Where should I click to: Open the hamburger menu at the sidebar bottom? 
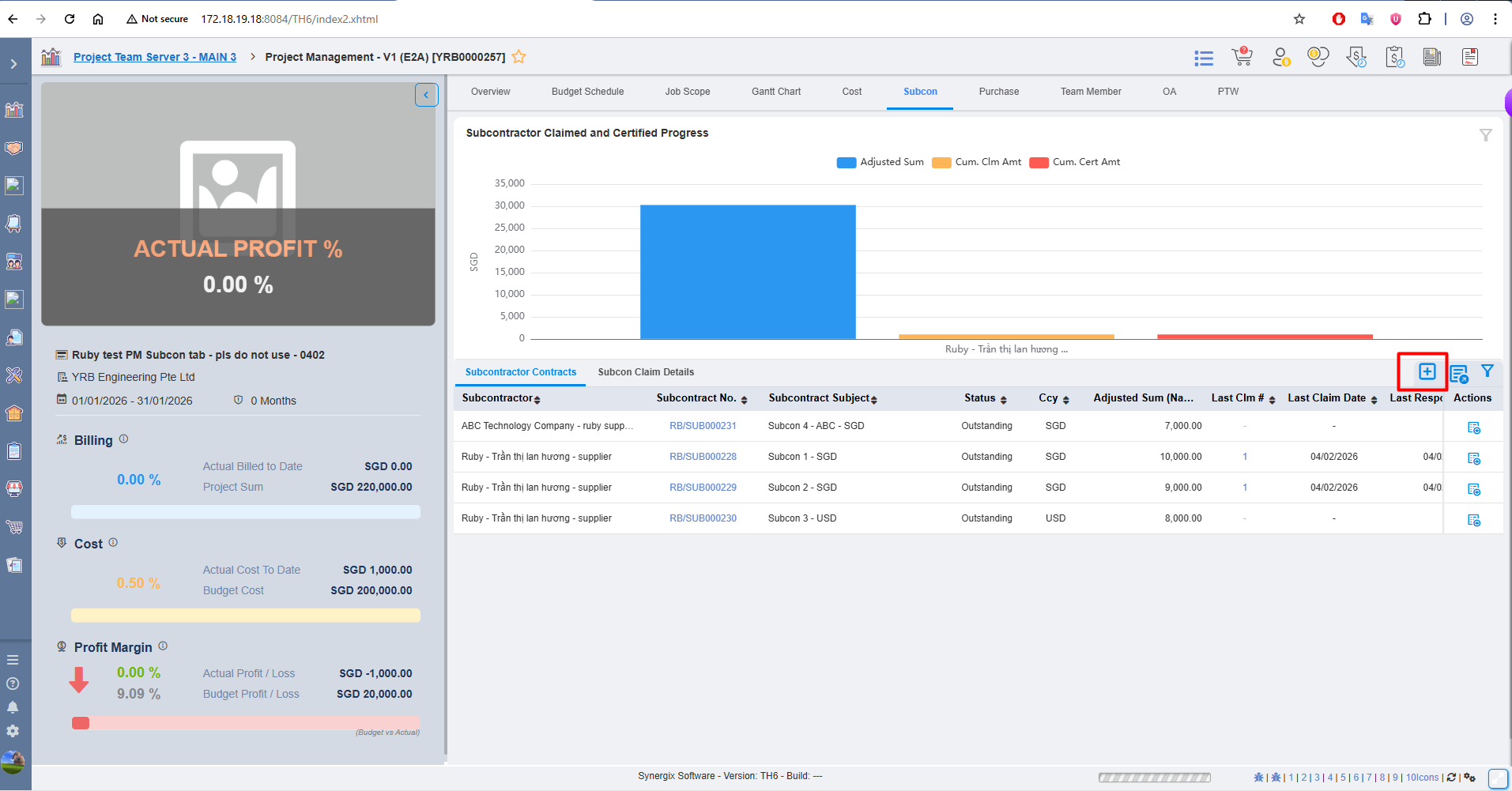click(13, 660)
